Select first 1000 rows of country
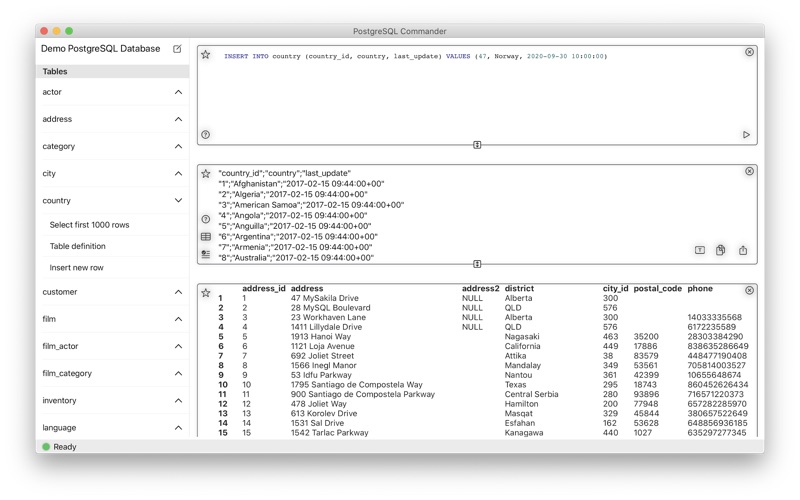 89,225
